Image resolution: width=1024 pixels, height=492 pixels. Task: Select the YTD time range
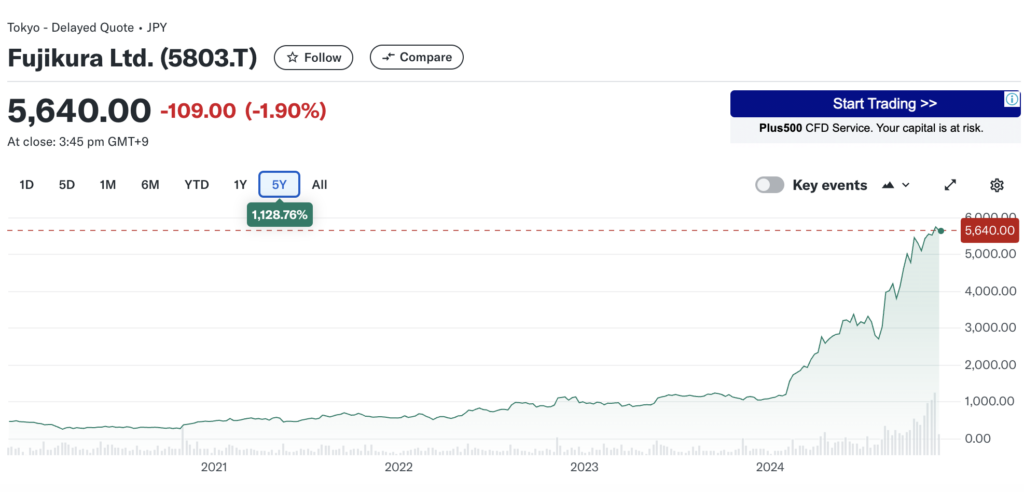click(197, 185)
